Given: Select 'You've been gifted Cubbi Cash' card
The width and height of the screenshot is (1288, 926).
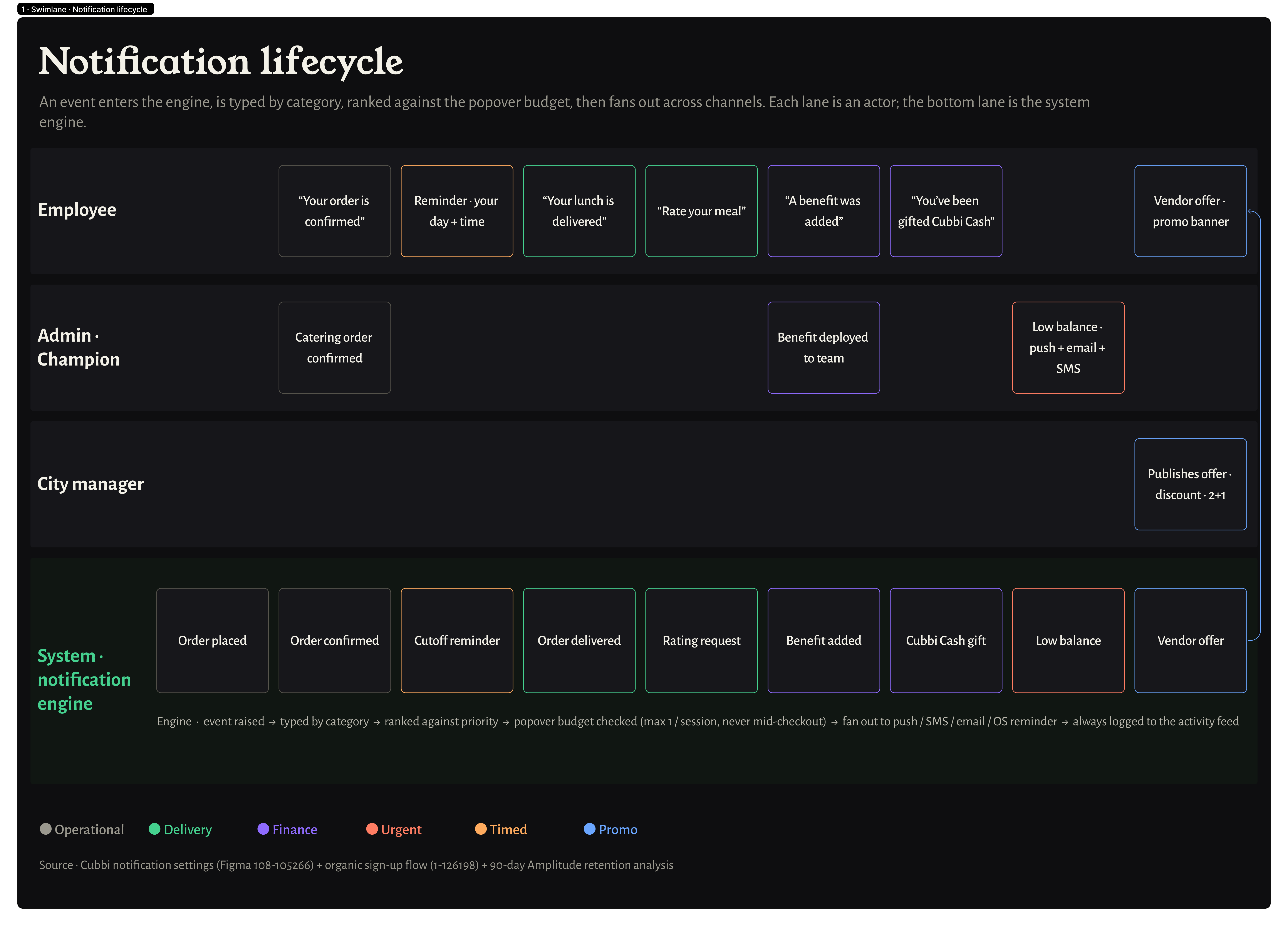Looking at the screenshot, I should tap(946, 211).
